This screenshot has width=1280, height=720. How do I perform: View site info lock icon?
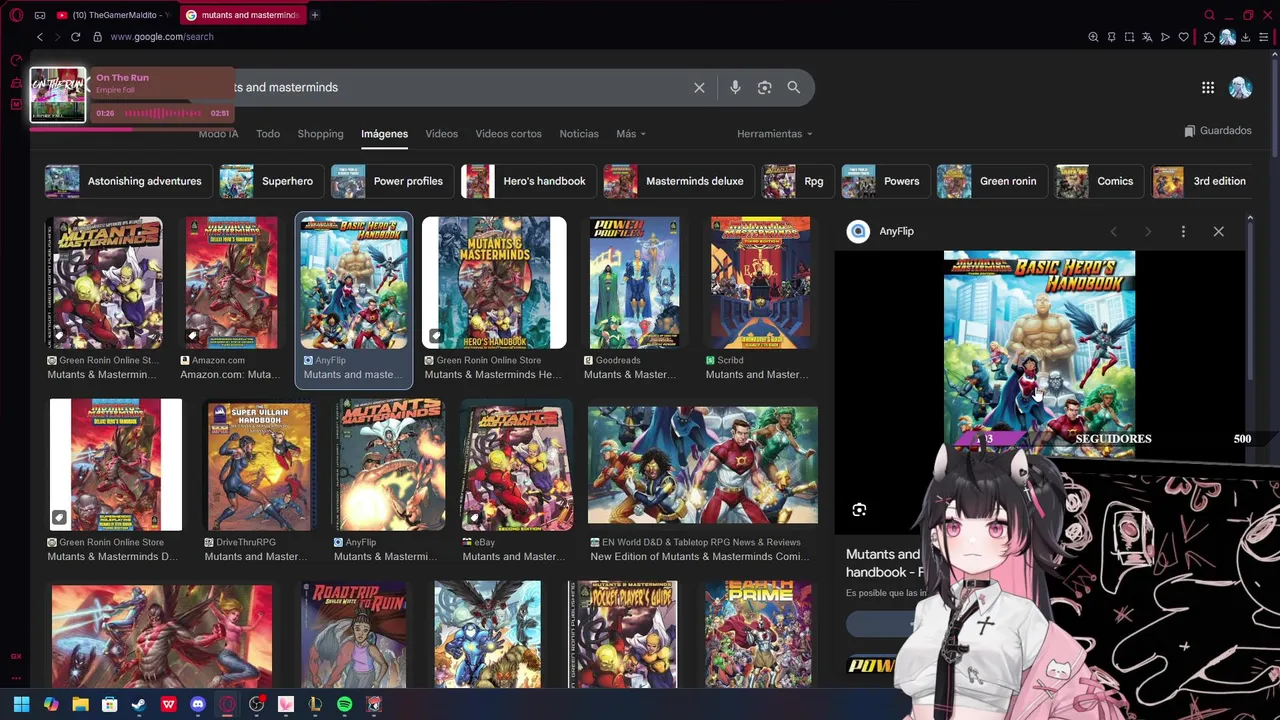(x=97, y=37)
